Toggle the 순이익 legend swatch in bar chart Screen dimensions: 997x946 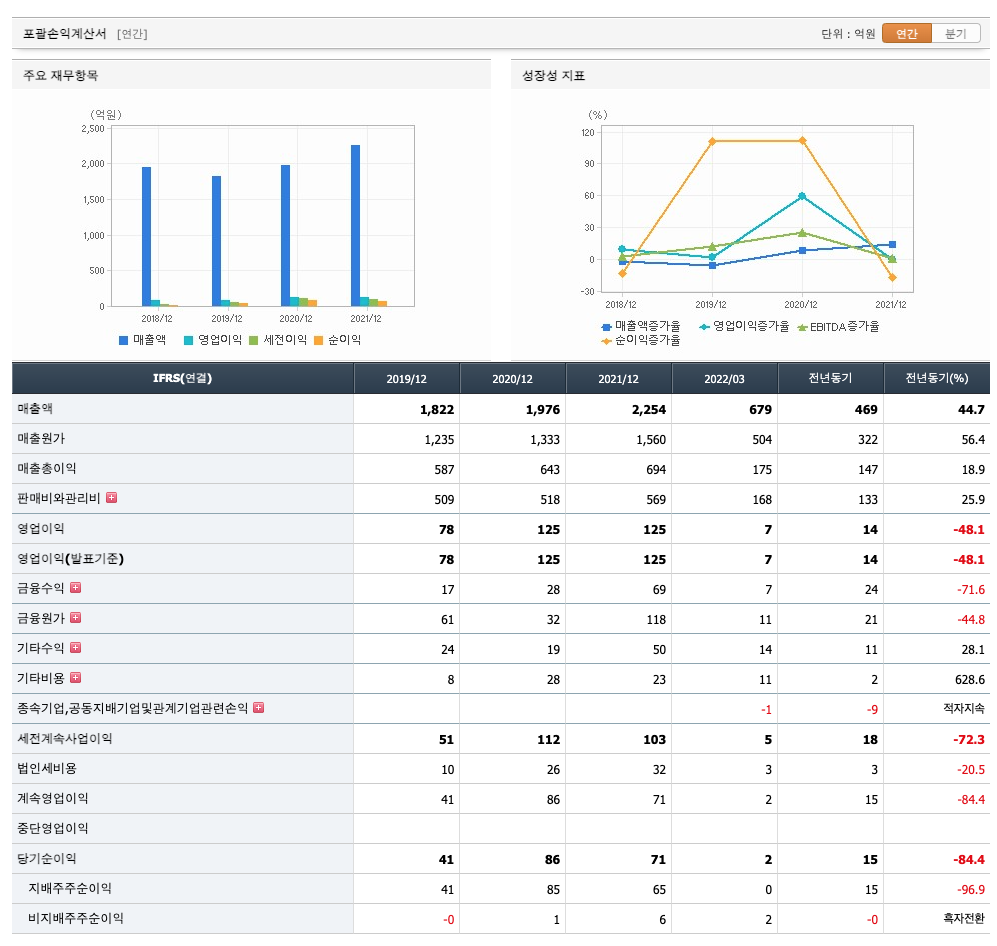[319, 341]
